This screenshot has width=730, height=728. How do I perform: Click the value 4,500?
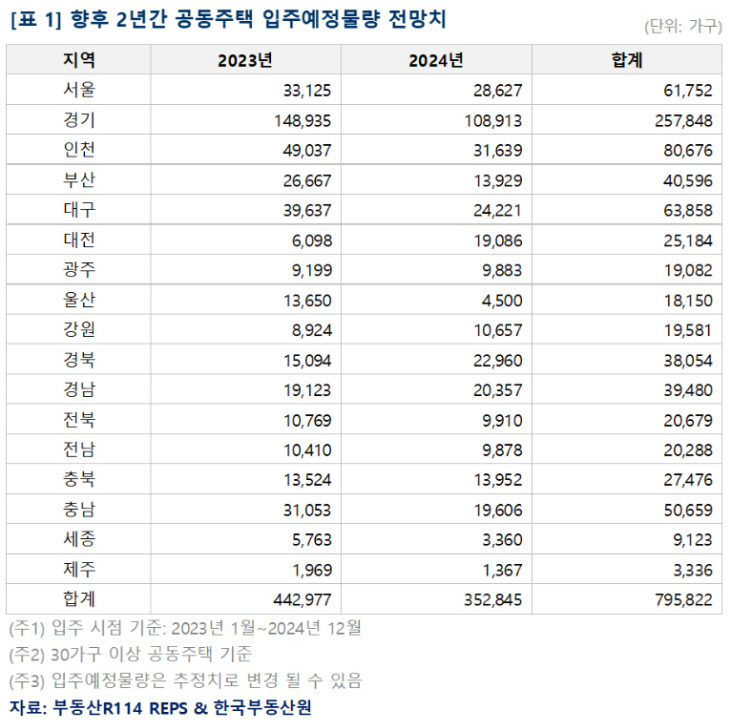coord(502,301)
